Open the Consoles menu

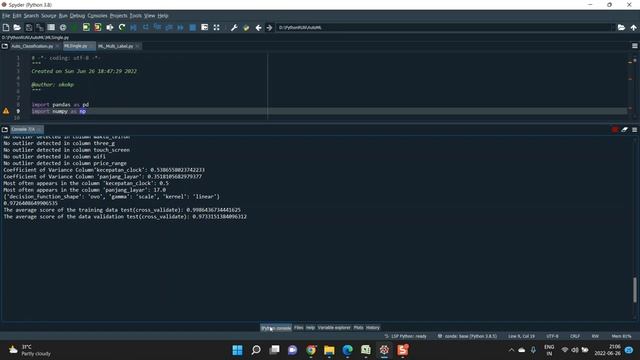point(98,16)
